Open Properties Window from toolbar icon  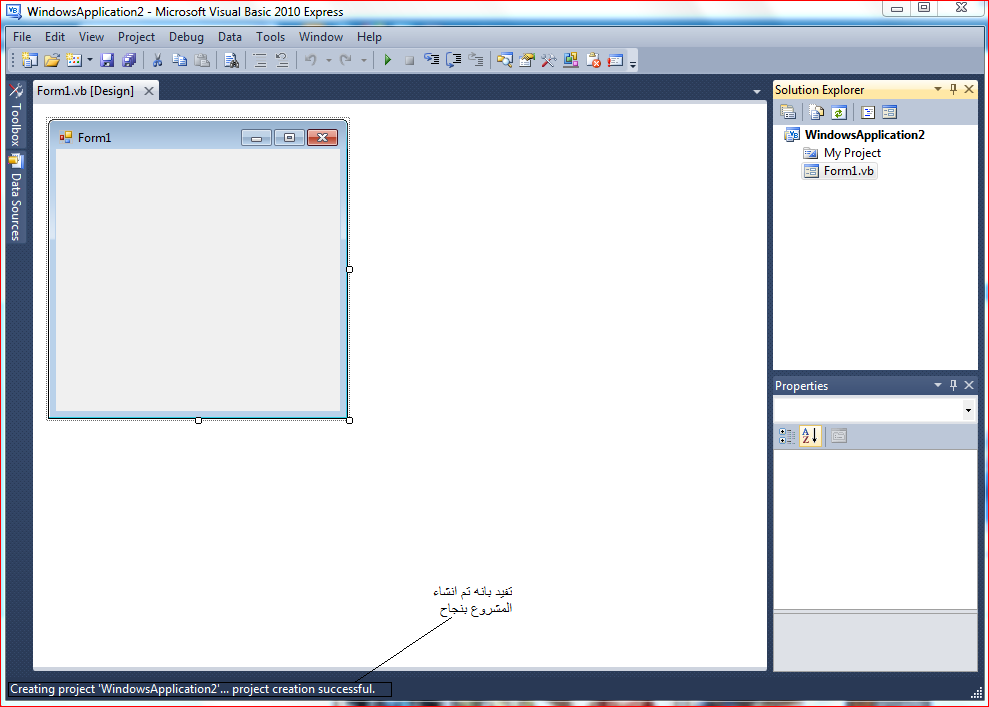[x=527, y=60]
